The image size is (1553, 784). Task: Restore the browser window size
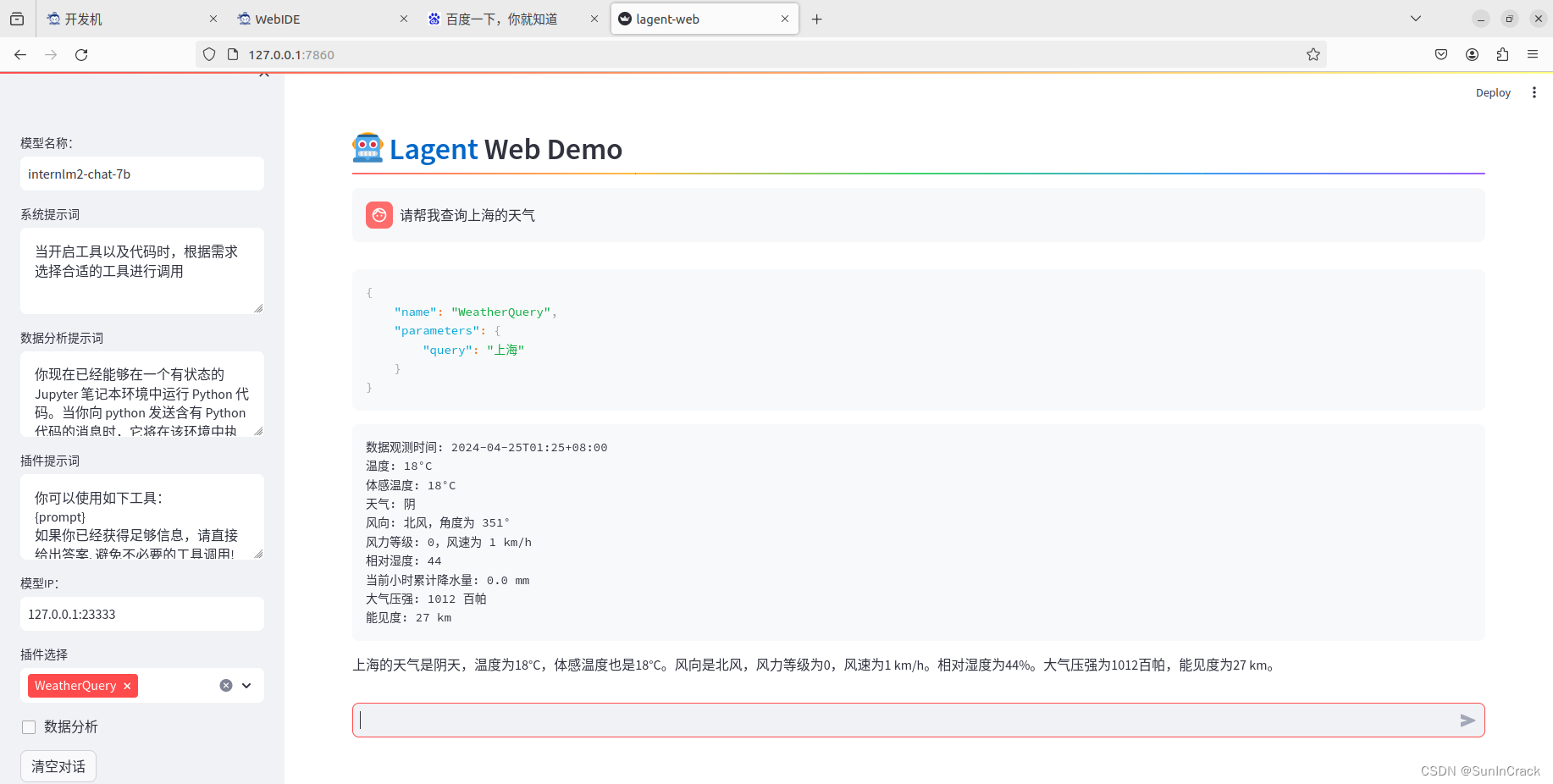[x=1509, y=19]
